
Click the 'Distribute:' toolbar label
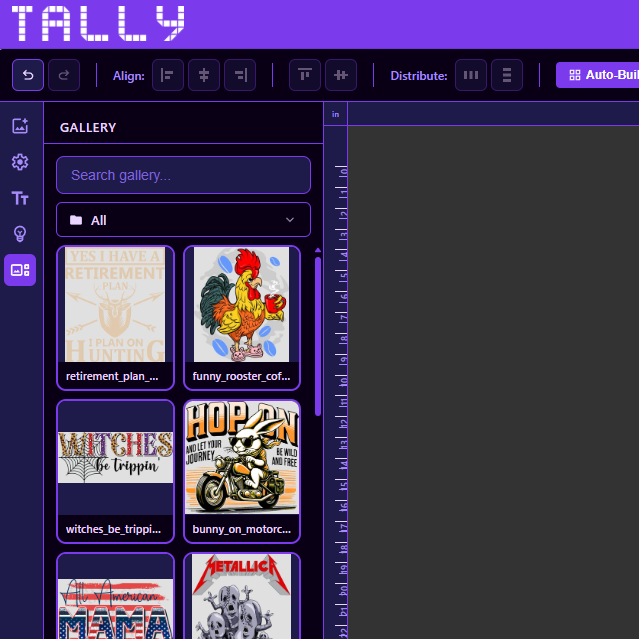[419, 76]
